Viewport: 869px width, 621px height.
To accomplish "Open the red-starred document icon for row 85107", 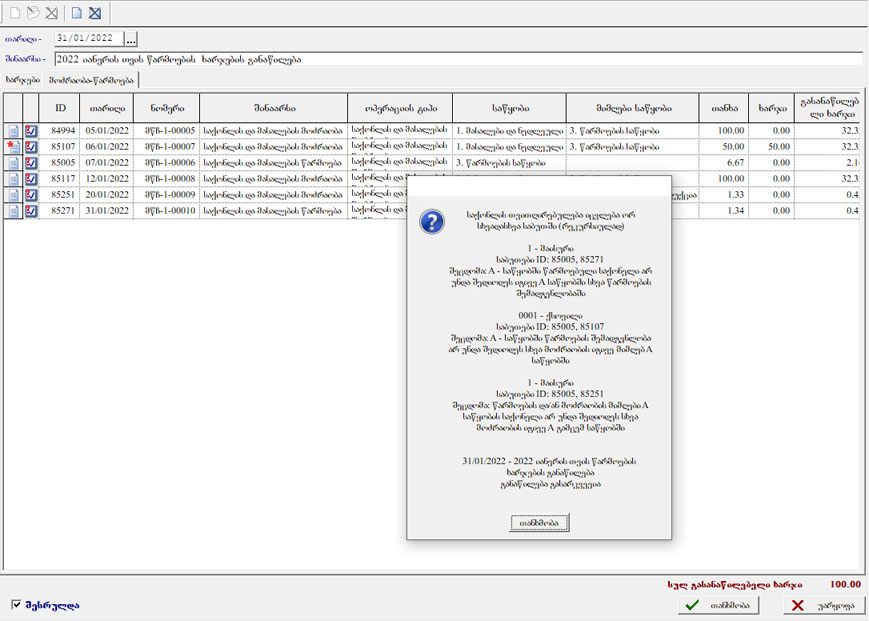I will pyautogui.click(x=13, y=147).
